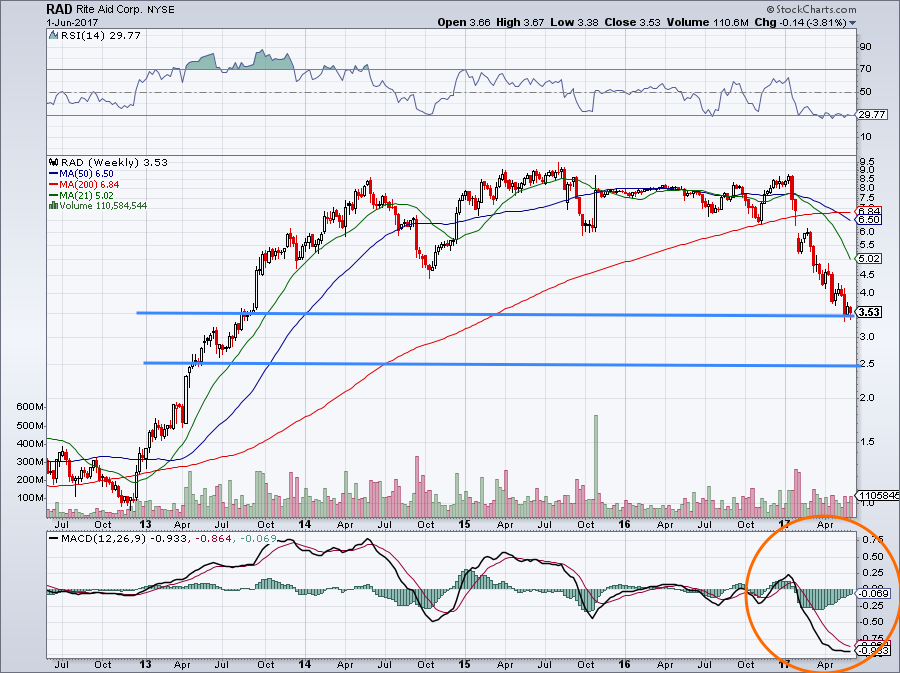Click the 600M label on the volume scale
Screen dimensions: 900x673
(30, 407)
